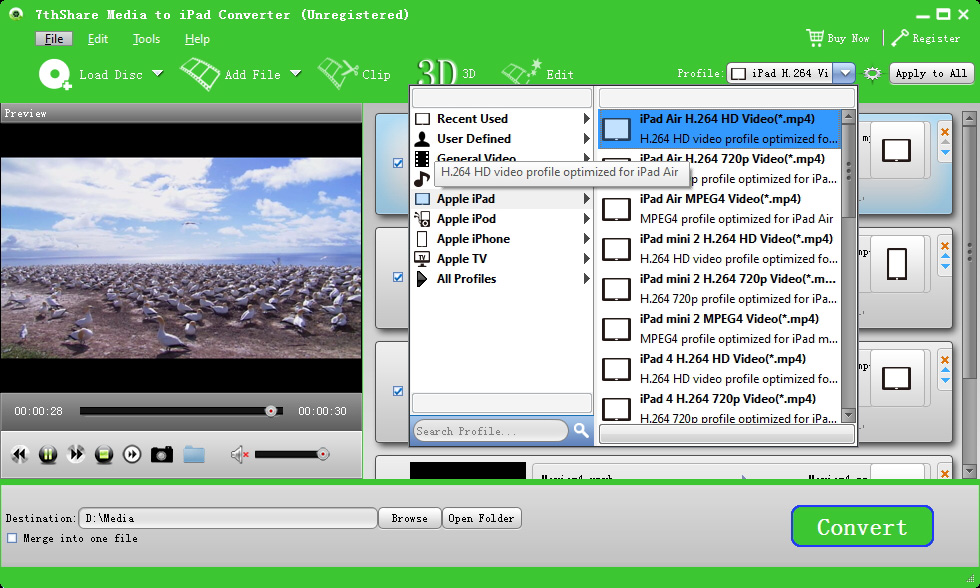This screenshot has width=980, height=588.
Task: Click the profile list scrollbar up arrow
Action: coord(848,116)
